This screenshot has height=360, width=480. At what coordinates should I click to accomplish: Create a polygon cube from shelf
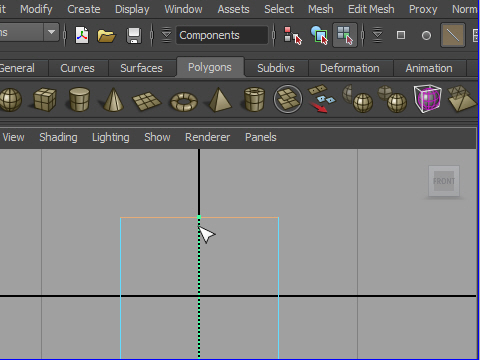click(45, 99)
